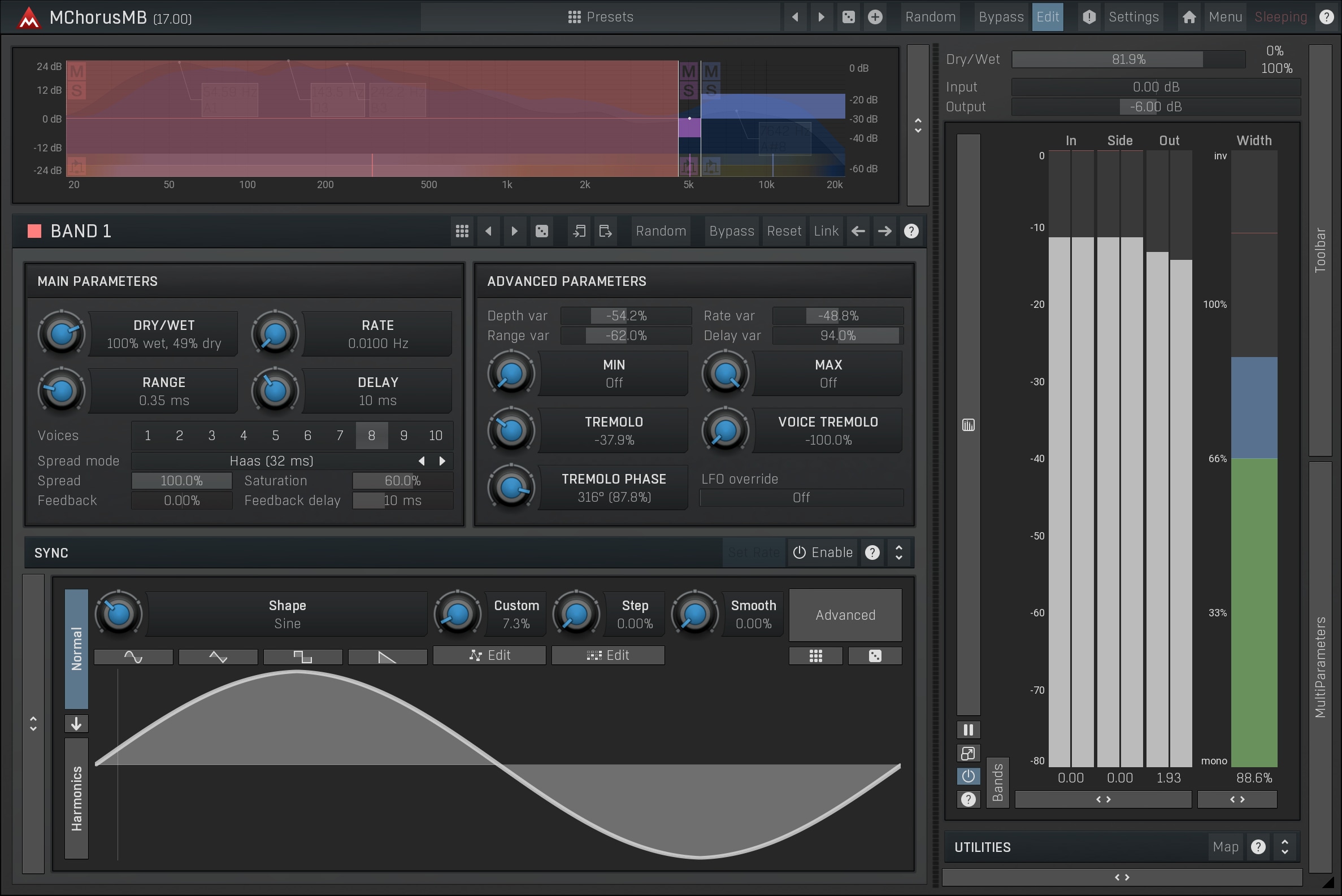
Task: Open the main Menu
Action: click(1225, 17)
